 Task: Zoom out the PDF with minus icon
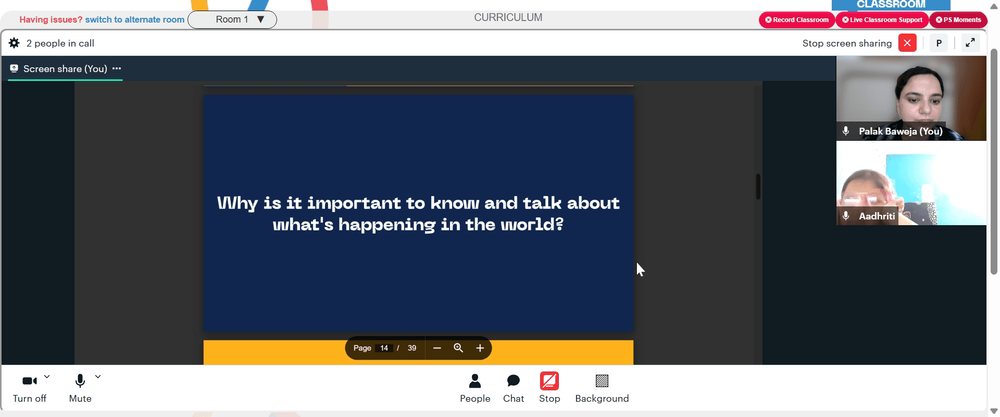click(x=437, y=348)
